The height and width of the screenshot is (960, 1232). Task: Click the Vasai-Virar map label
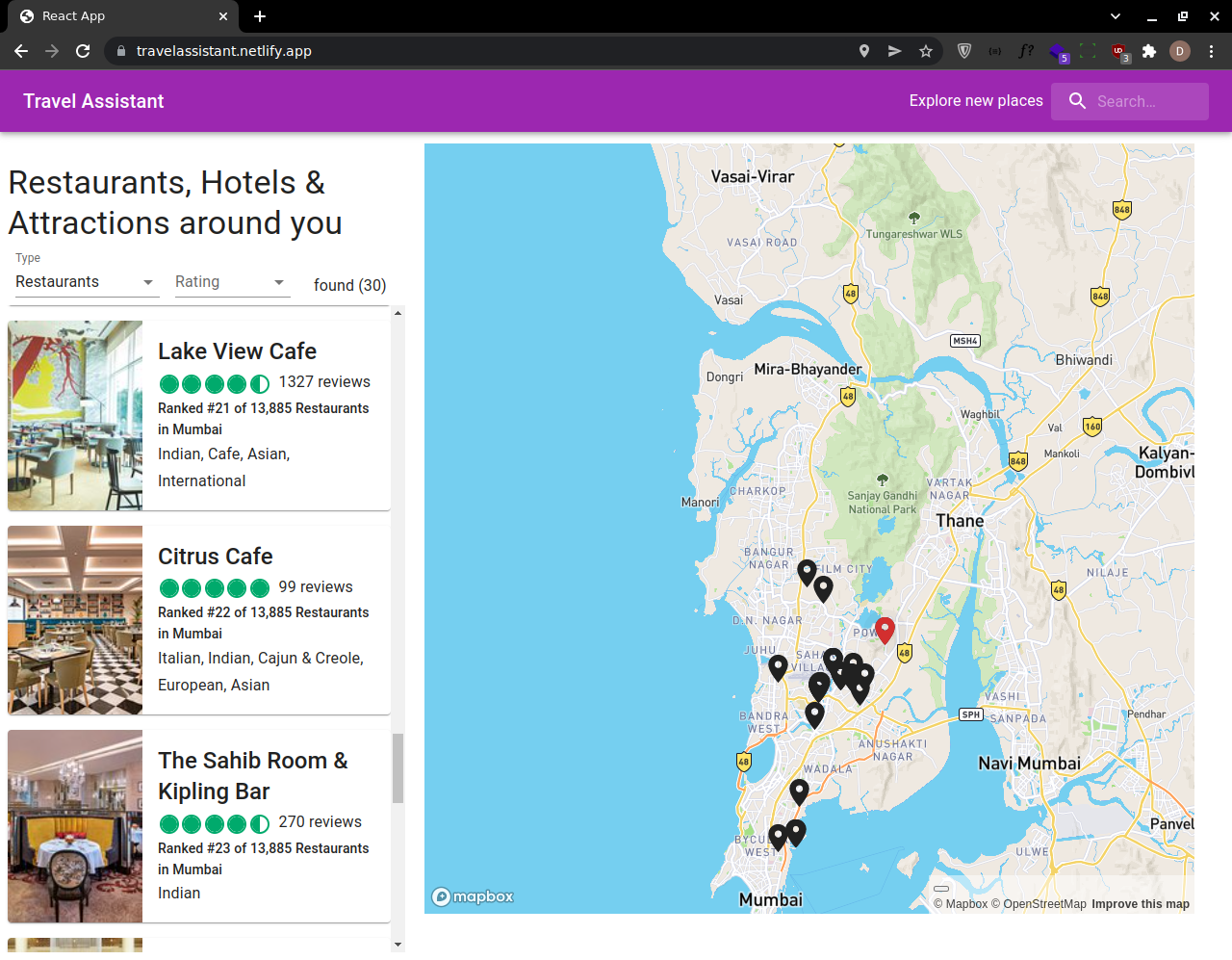point(753,177)
